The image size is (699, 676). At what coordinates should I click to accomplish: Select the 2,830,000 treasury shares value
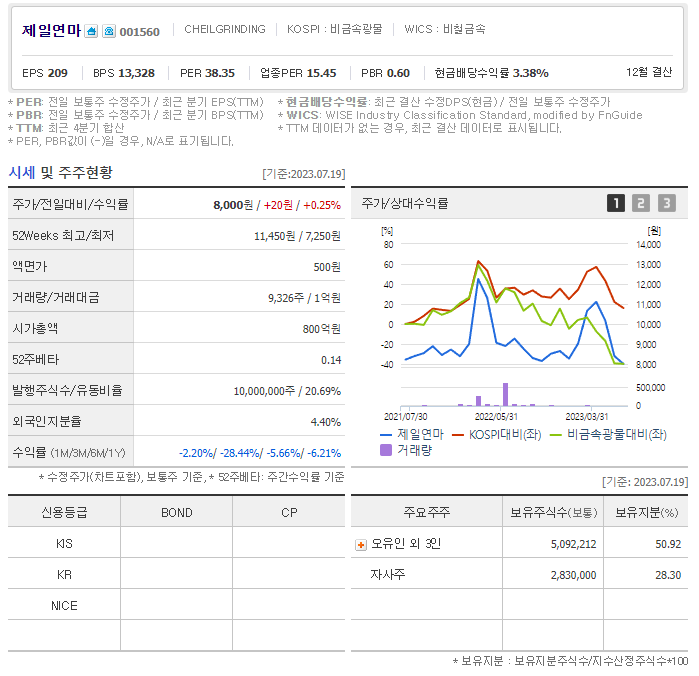point(573,575)
